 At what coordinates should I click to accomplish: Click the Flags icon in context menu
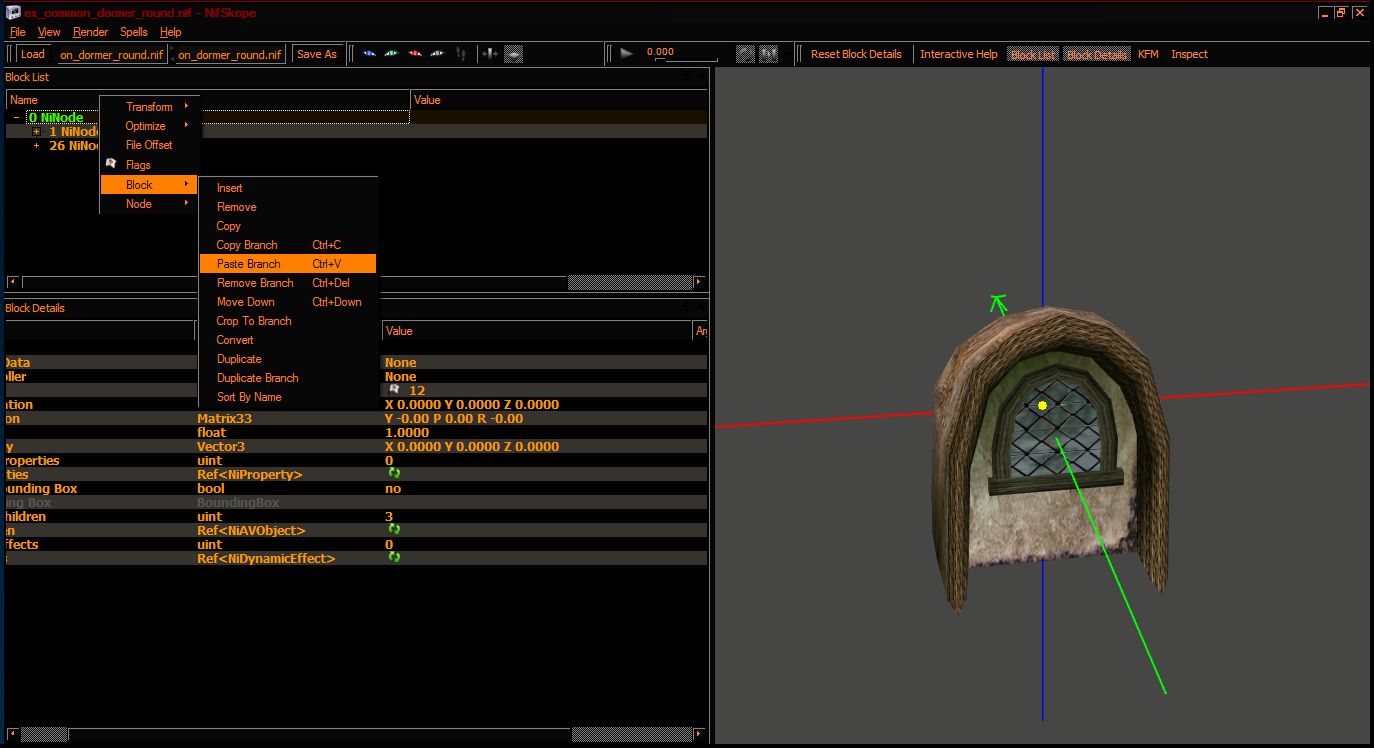111,164
